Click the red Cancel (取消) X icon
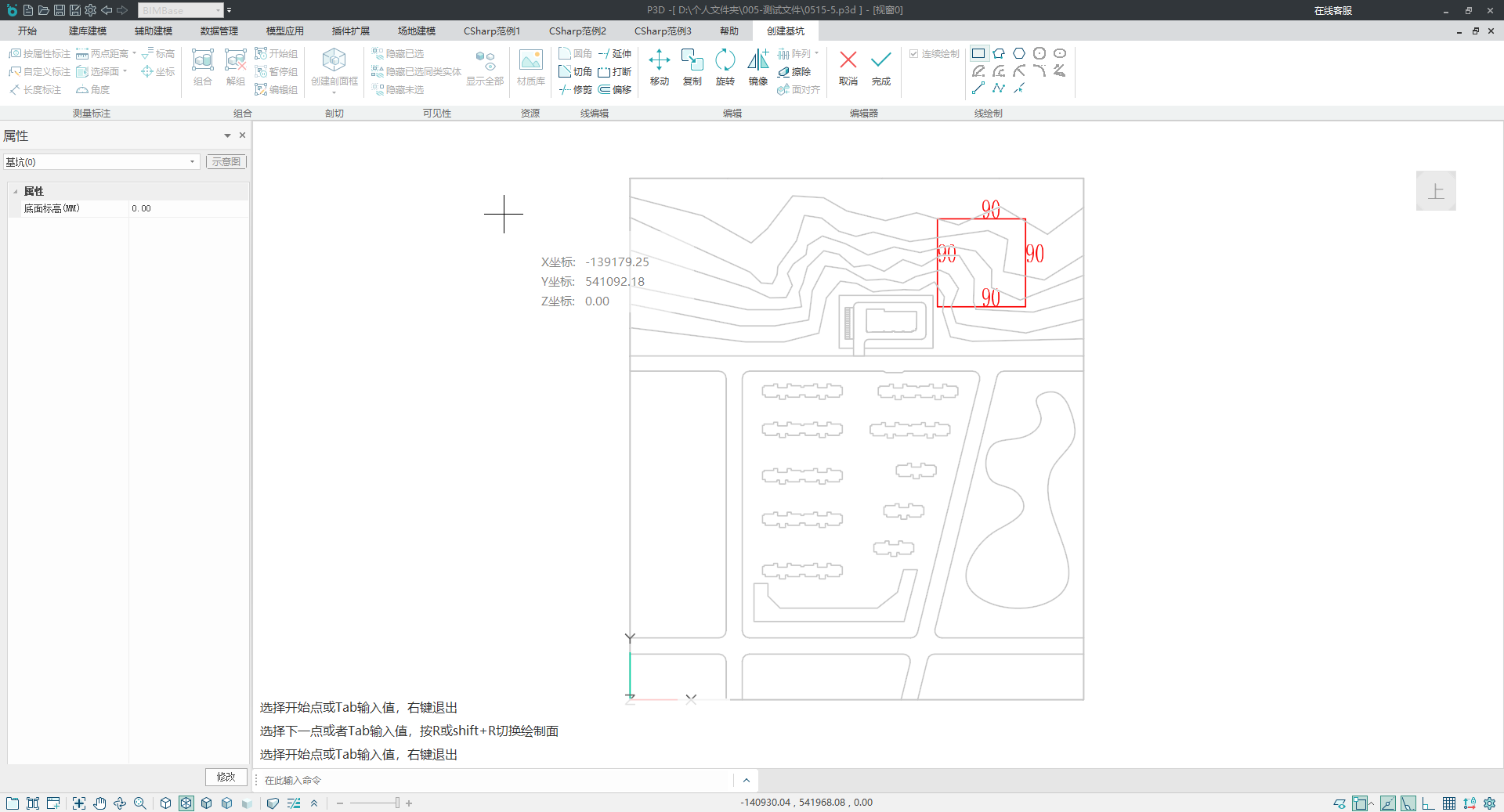Screen dimensions: 1504x812 [x=848, y=61]
